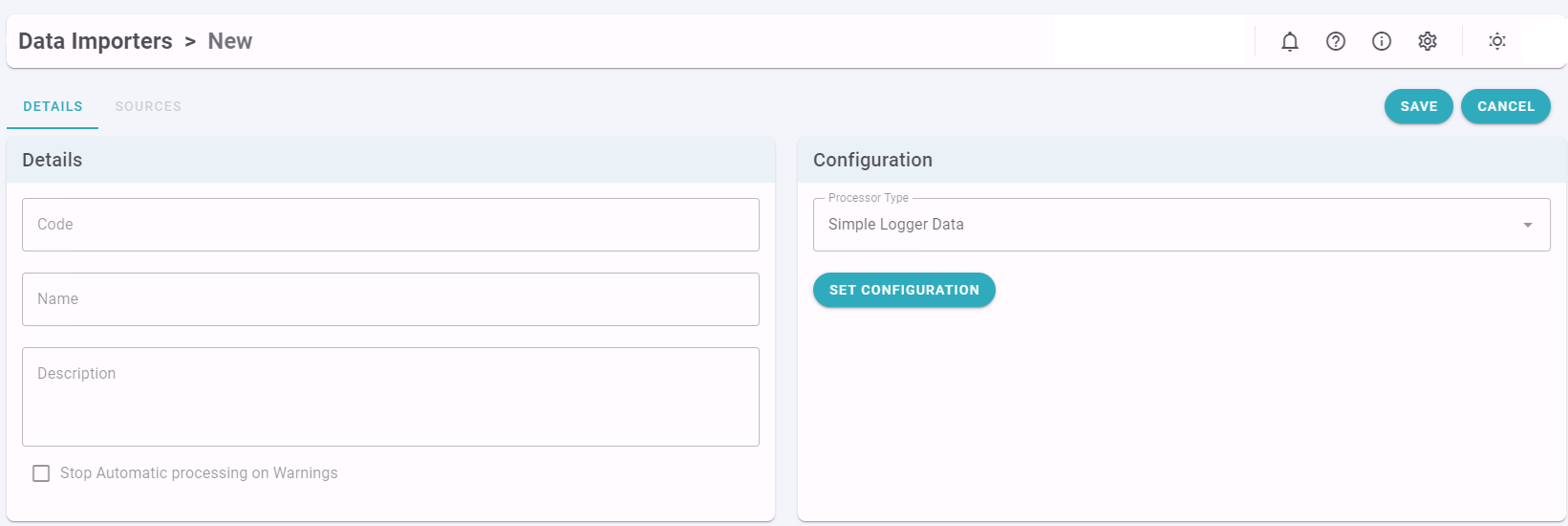This screenshot has width=1568, height=526.
Task: Open the Simple Logger Data selection field
Action: 1181,225
